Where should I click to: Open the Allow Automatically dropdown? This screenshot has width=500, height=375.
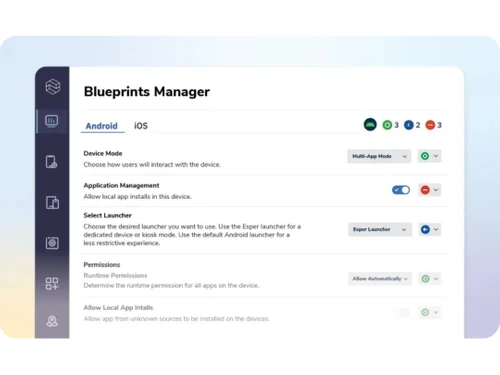pos(380,279)
